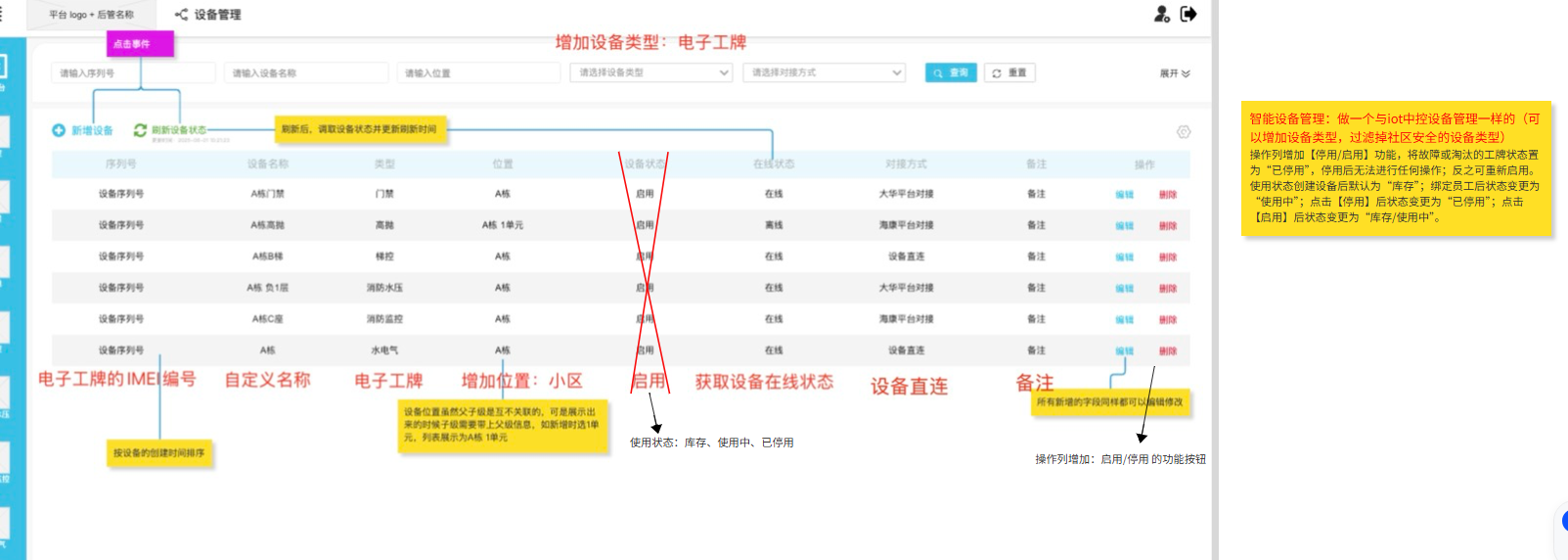This screenshot has width=1568, height=560.
Task: Click the 操作 column header
Action: (1144, 163)
